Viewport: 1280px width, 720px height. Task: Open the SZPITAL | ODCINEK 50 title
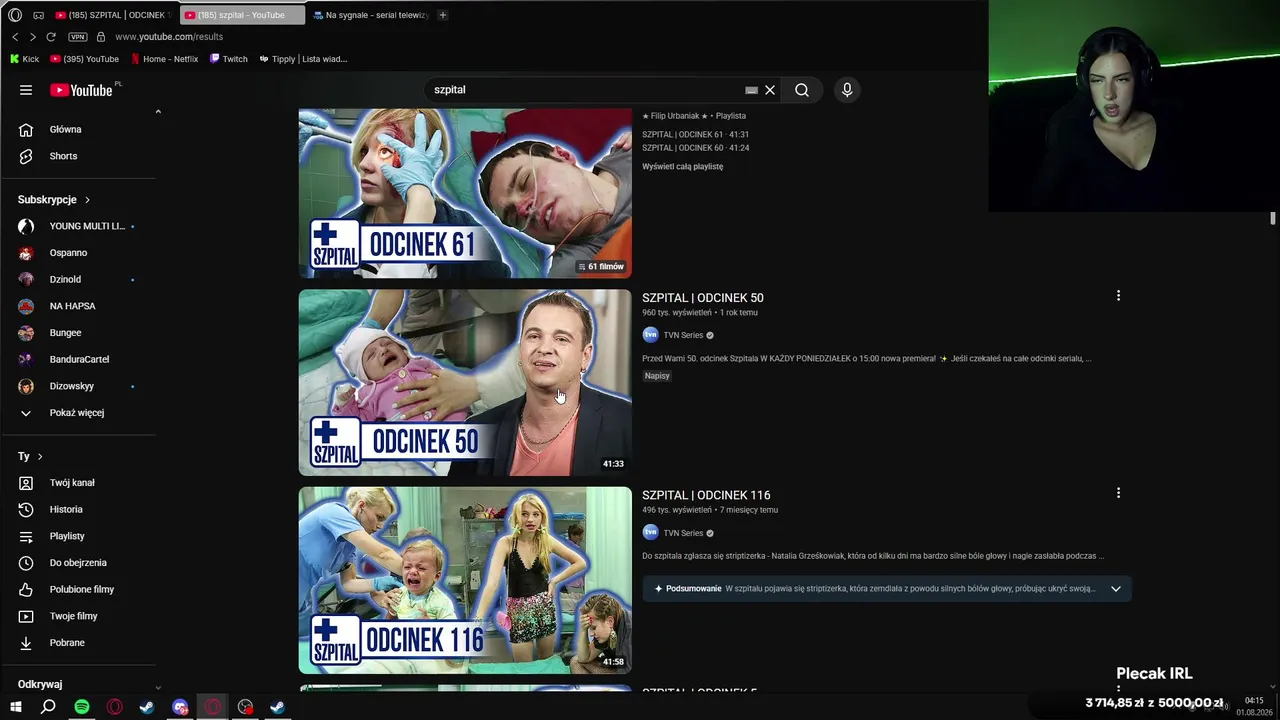pyautogui.click(x=702, y=298)
